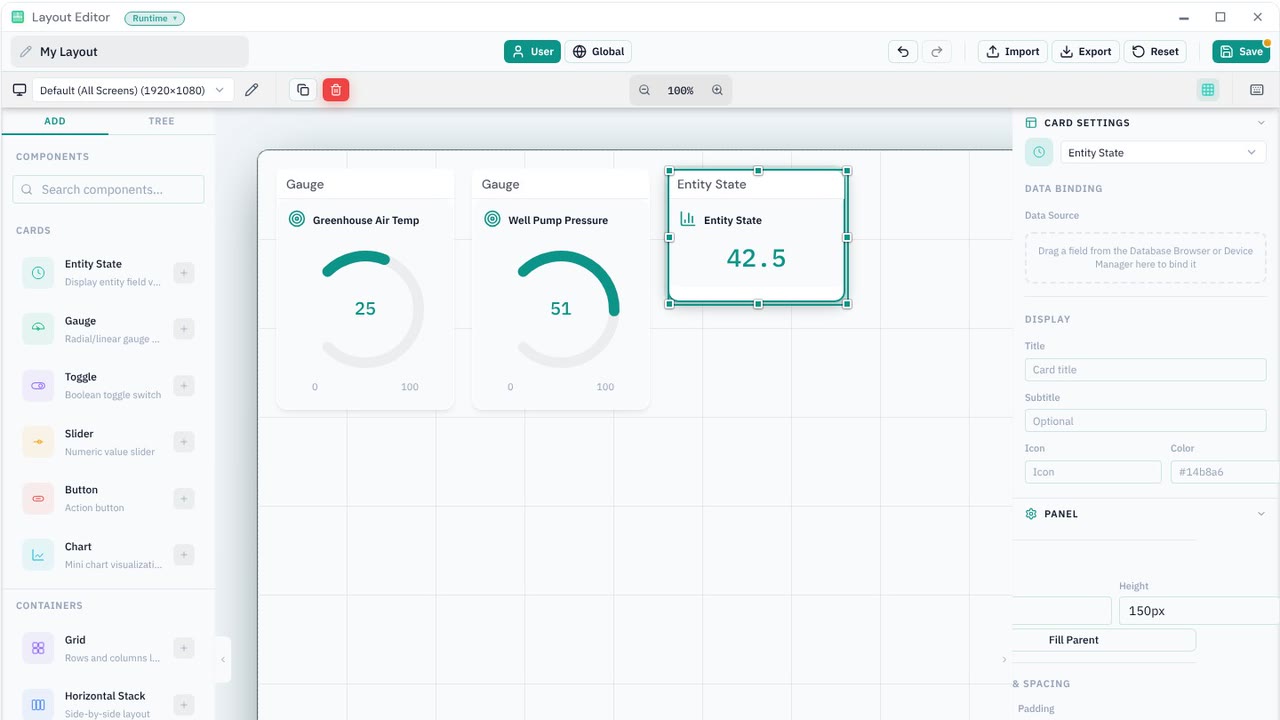Add a Gauge card with its plus button
Image resolution: width=1280 pixels, height=720 pixels.
point(183,329)
